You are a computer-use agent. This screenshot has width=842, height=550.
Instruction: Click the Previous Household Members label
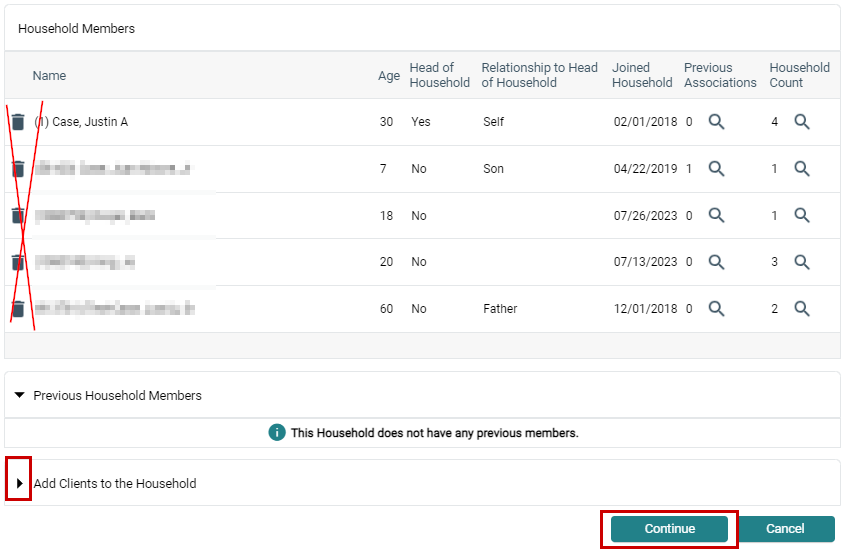tap(117, 396)
